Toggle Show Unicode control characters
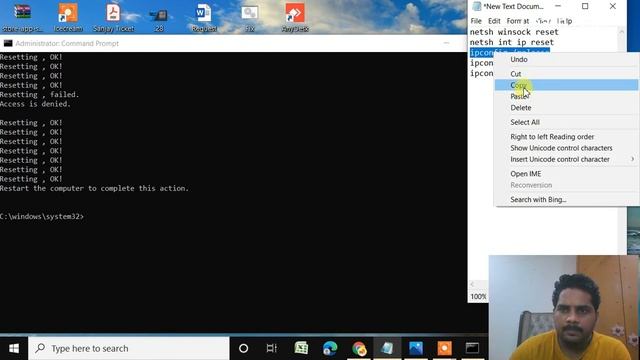This screenshot has width=640, height=360. tap(567, 148)
